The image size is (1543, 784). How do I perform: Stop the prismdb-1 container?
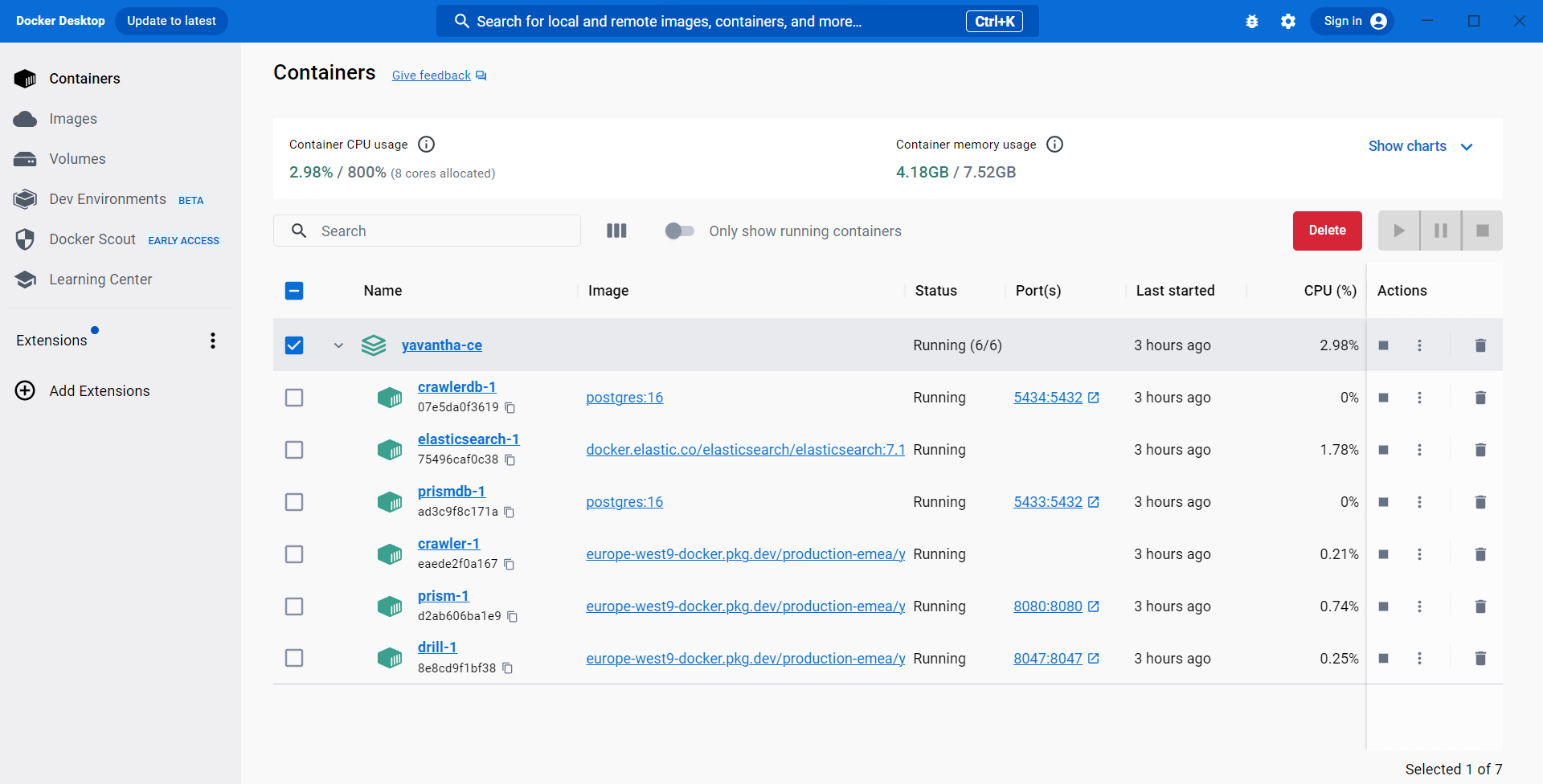click(x=1384, y=502)
